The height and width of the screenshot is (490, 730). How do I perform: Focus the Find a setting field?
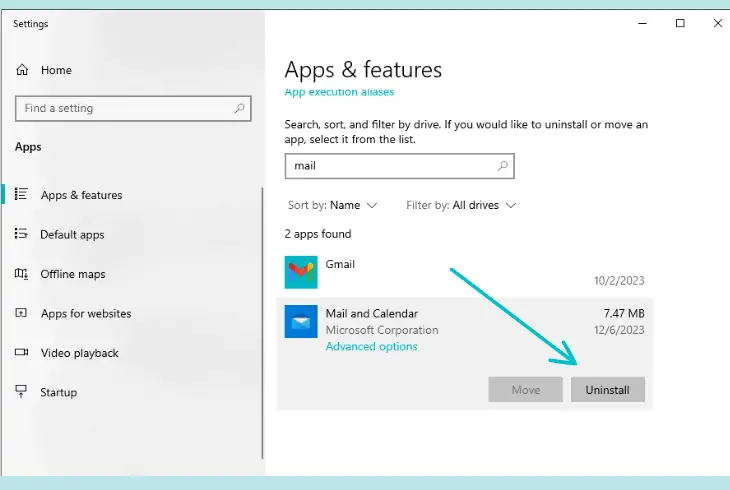[x=133, y=109]
